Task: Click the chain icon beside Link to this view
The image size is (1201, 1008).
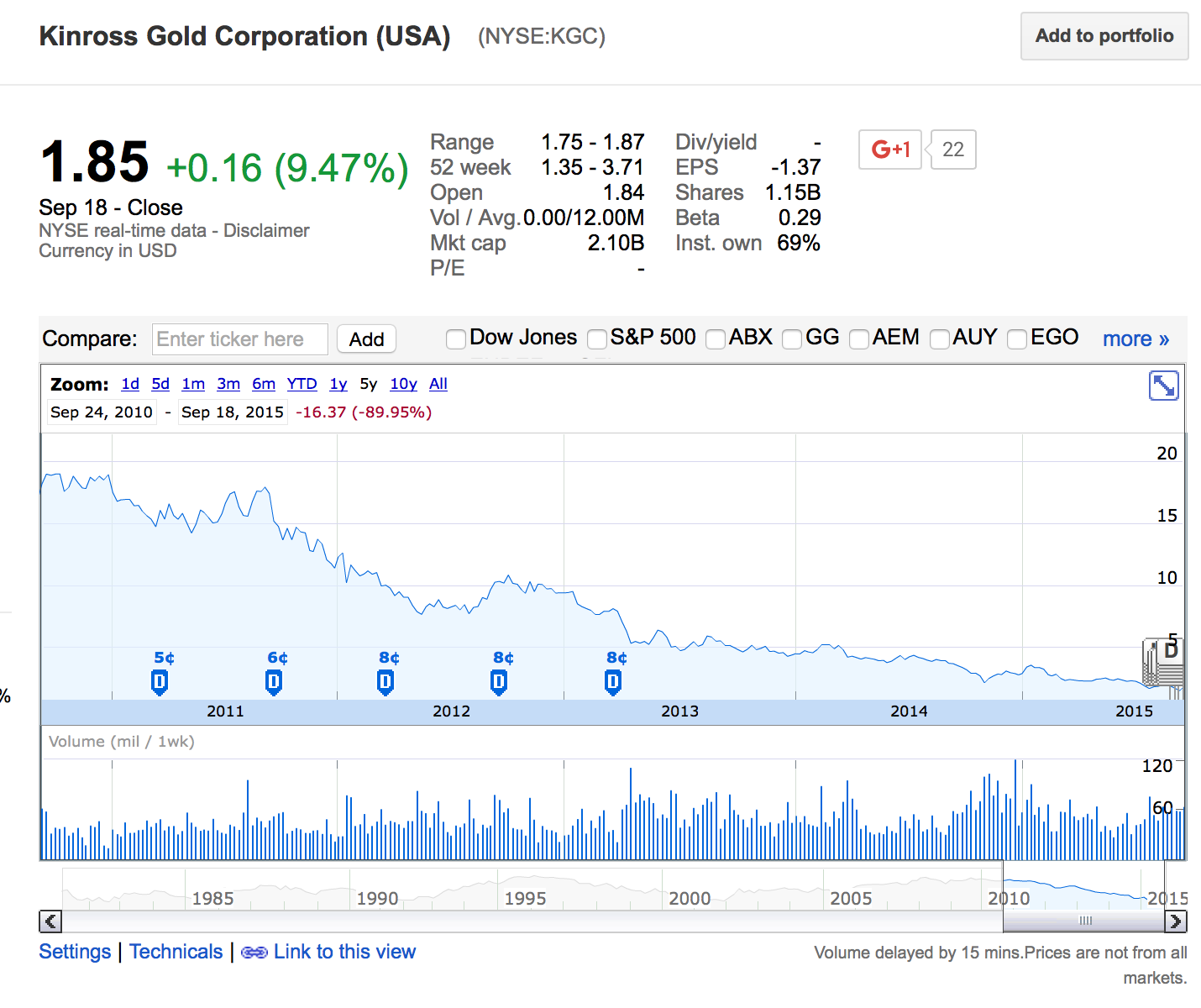Action: (254, 953)
